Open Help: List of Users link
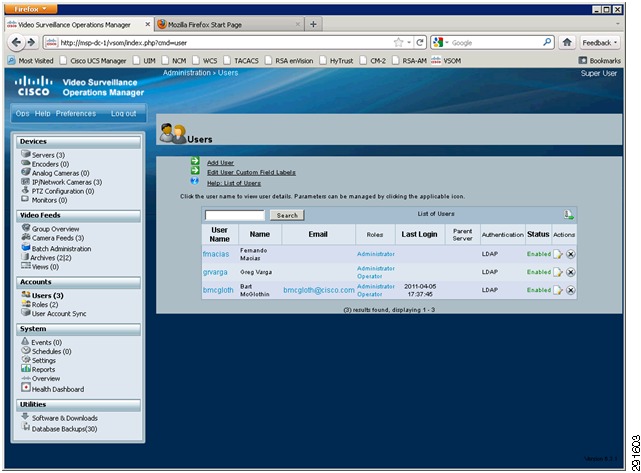This screenshot has width=641, height=473. [234, 183]
